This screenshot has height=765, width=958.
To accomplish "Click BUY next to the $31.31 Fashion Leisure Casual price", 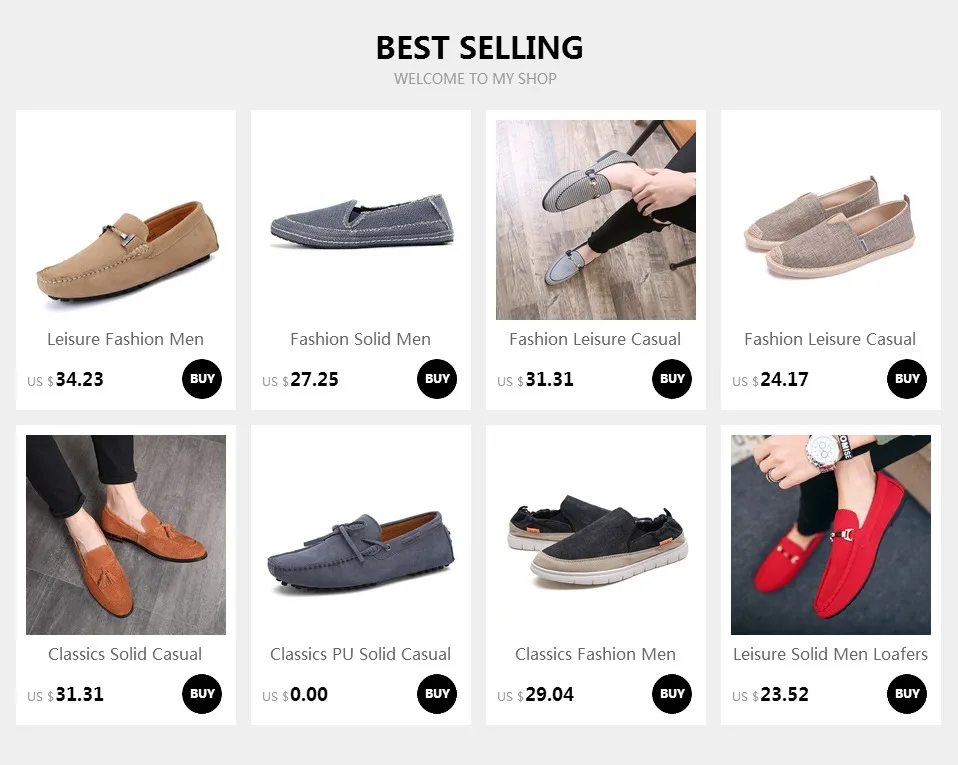I will click(x=672, y=379).
